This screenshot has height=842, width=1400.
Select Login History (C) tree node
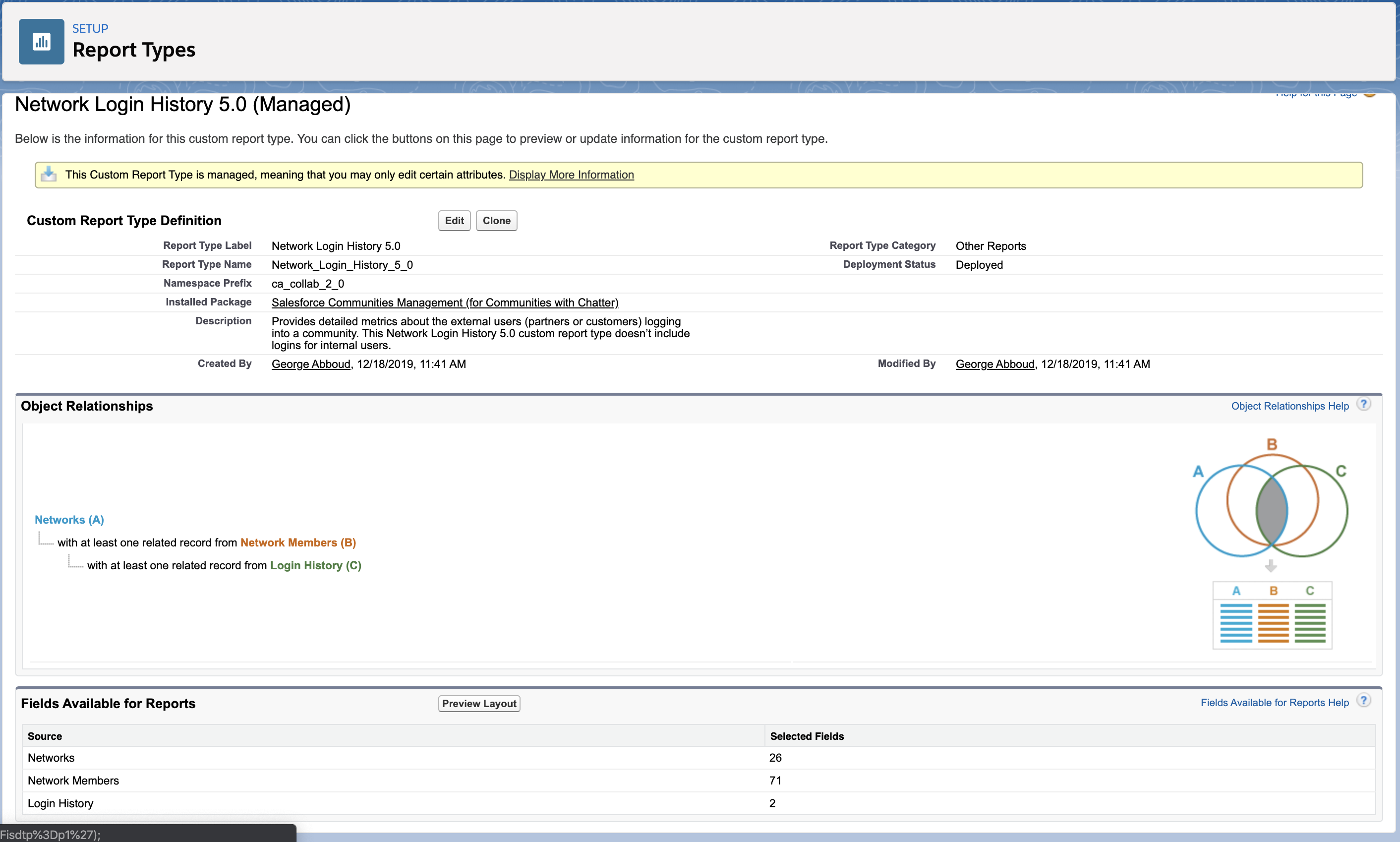tap(315, 565)
